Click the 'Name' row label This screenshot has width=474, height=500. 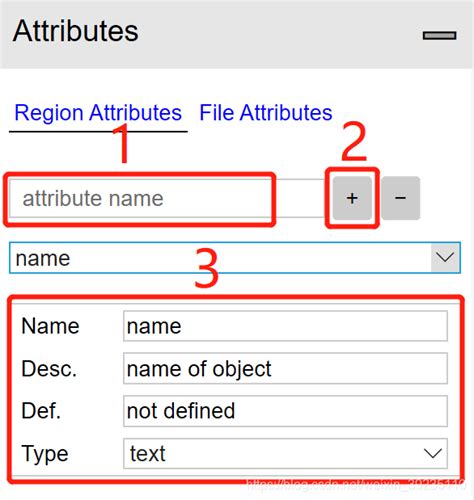point(50,326)
